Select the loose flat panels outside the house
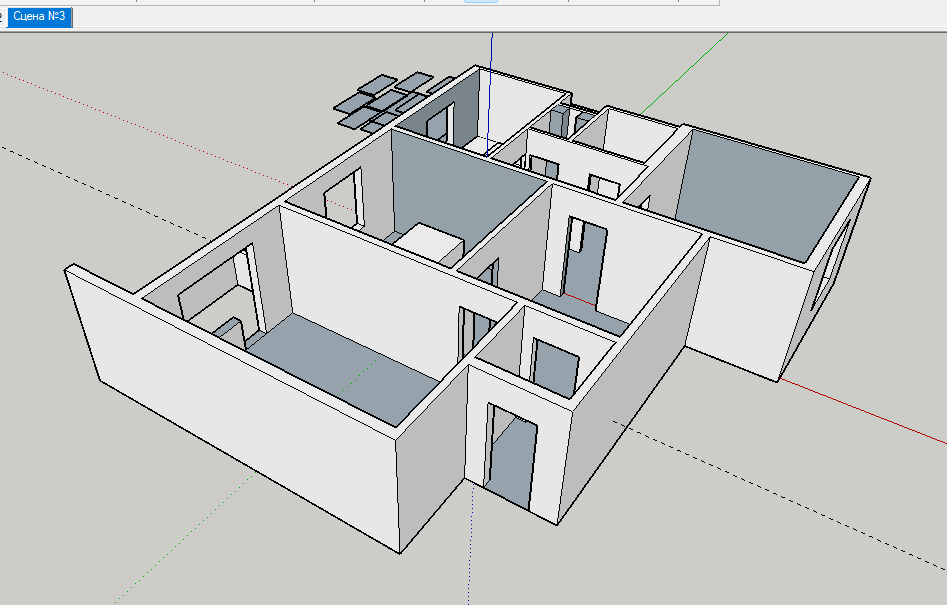 (x=390, y=101)
